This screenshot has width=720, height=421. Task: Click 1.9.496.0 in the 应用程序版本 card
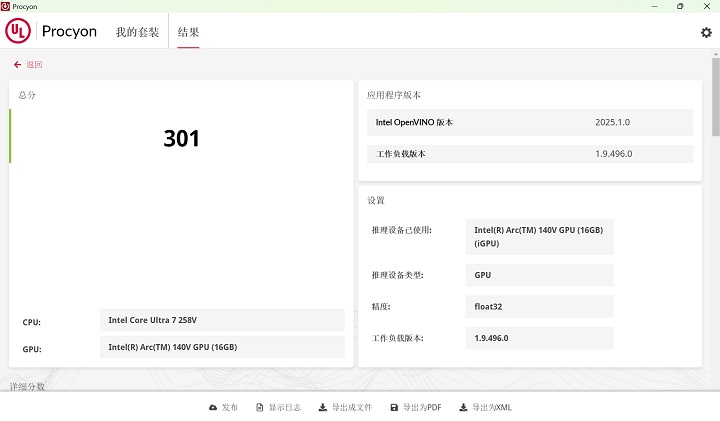click(613, 154)
